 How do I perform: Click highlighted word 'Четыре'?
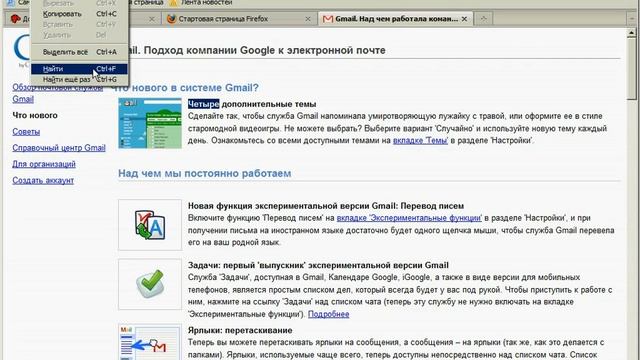pos(203,104)
